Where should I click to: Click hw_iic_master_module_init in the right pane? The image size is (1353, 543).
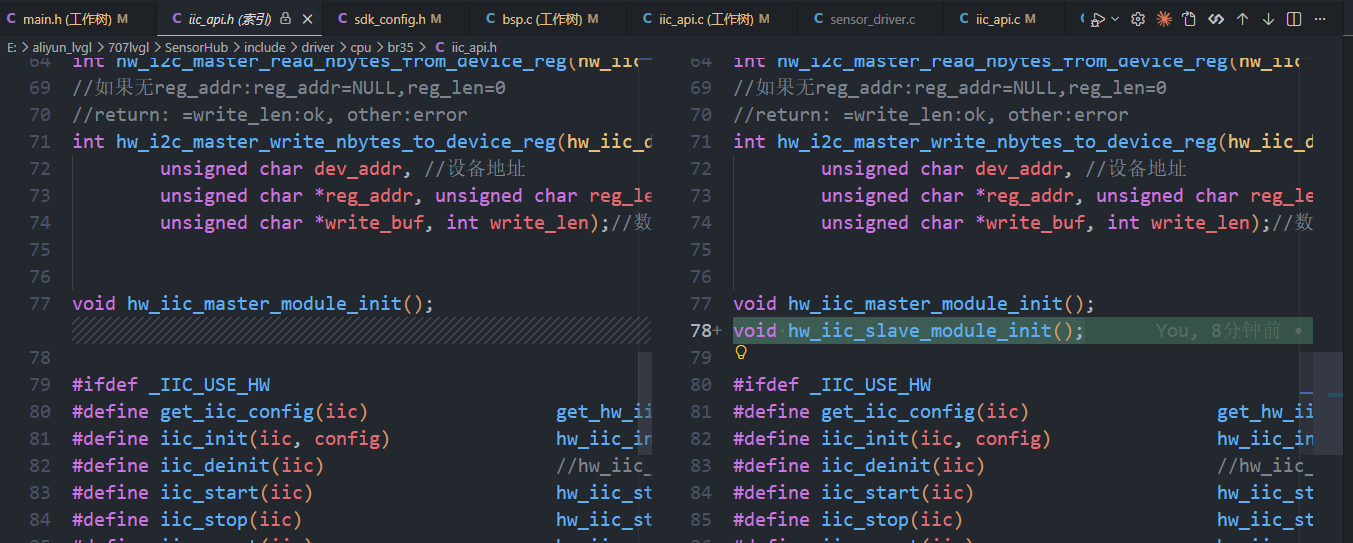click(x=925, y=304)
